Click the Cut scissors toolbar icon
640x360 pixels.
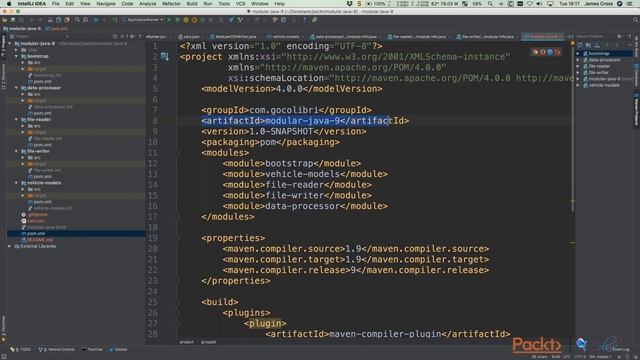point(50,20)
